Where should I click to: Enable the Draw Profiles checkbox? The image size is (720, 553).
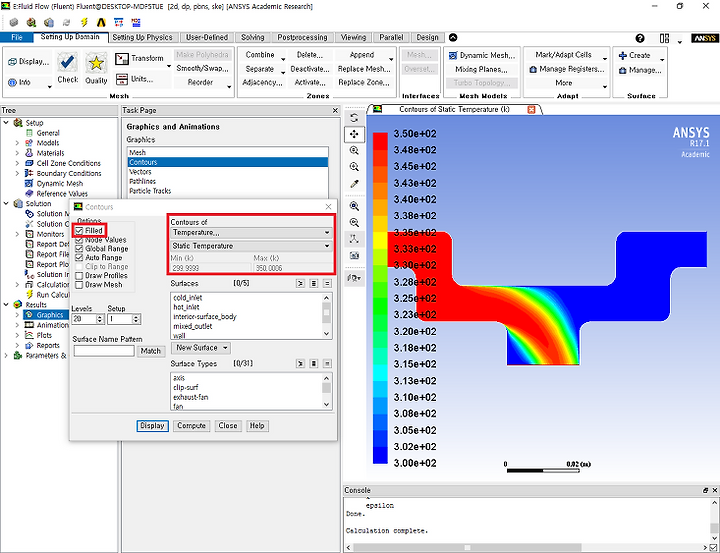click(79, 276)
